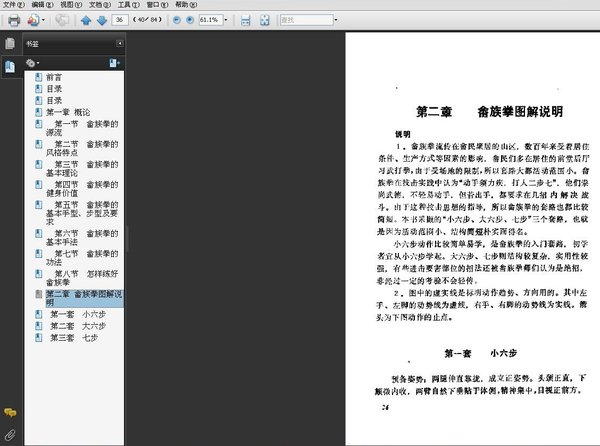This screenshot has height=446, width=600.
Task: Click the fit full page icon
Action: 264,20
